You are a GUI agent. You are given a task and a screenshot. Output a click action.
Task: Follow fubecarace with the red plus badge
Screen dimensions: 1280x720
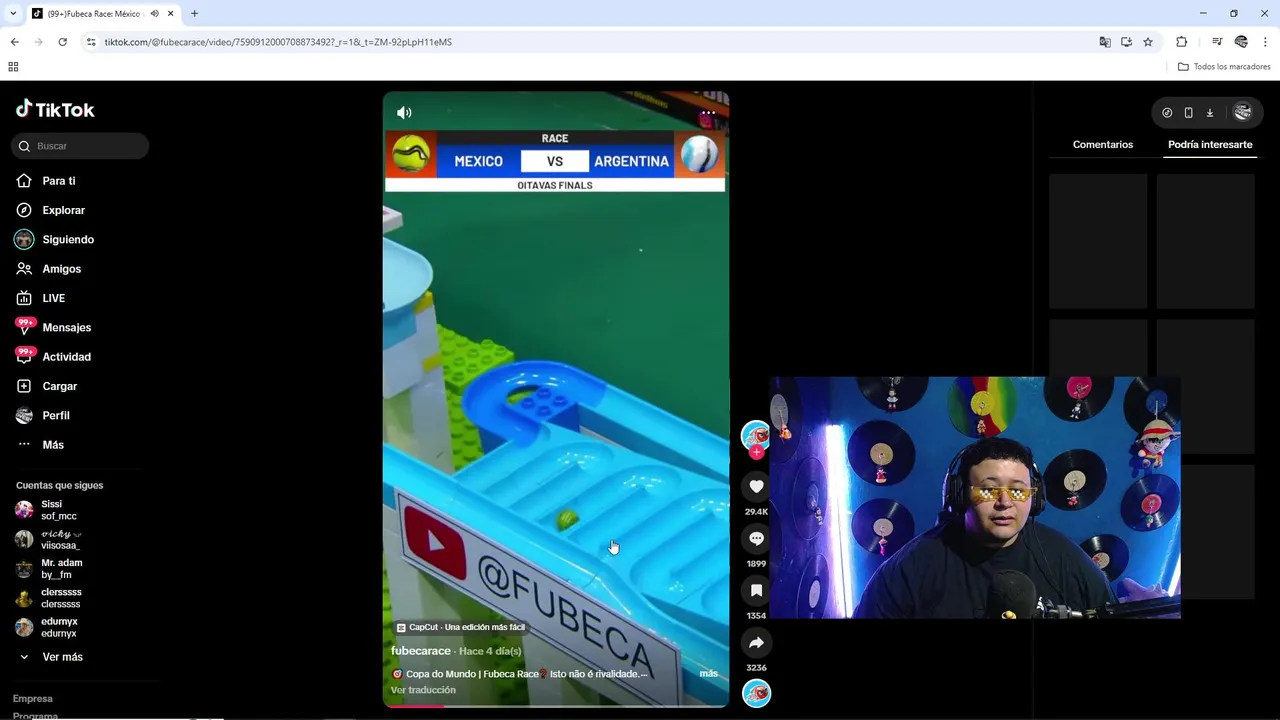click(757, 452)
